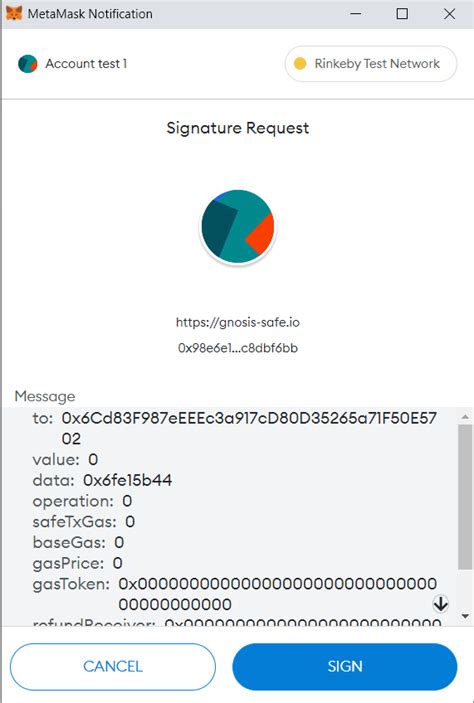Click the Account test 1 name label

click(86, 64)
